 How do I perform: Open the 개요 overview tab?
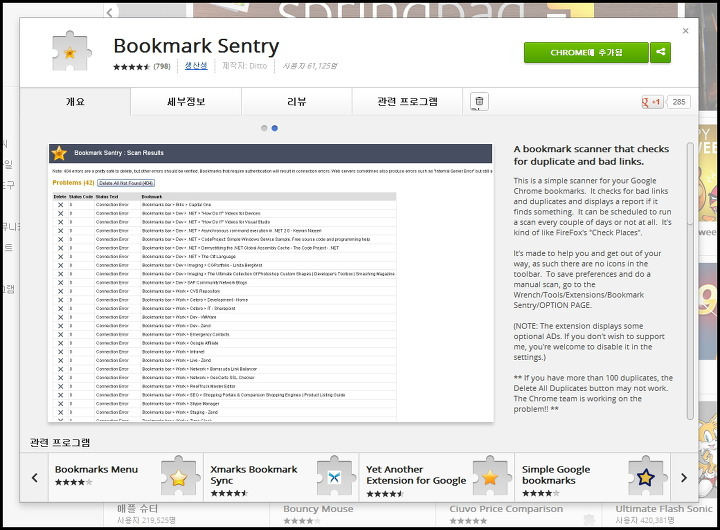(x=75, y=101)
